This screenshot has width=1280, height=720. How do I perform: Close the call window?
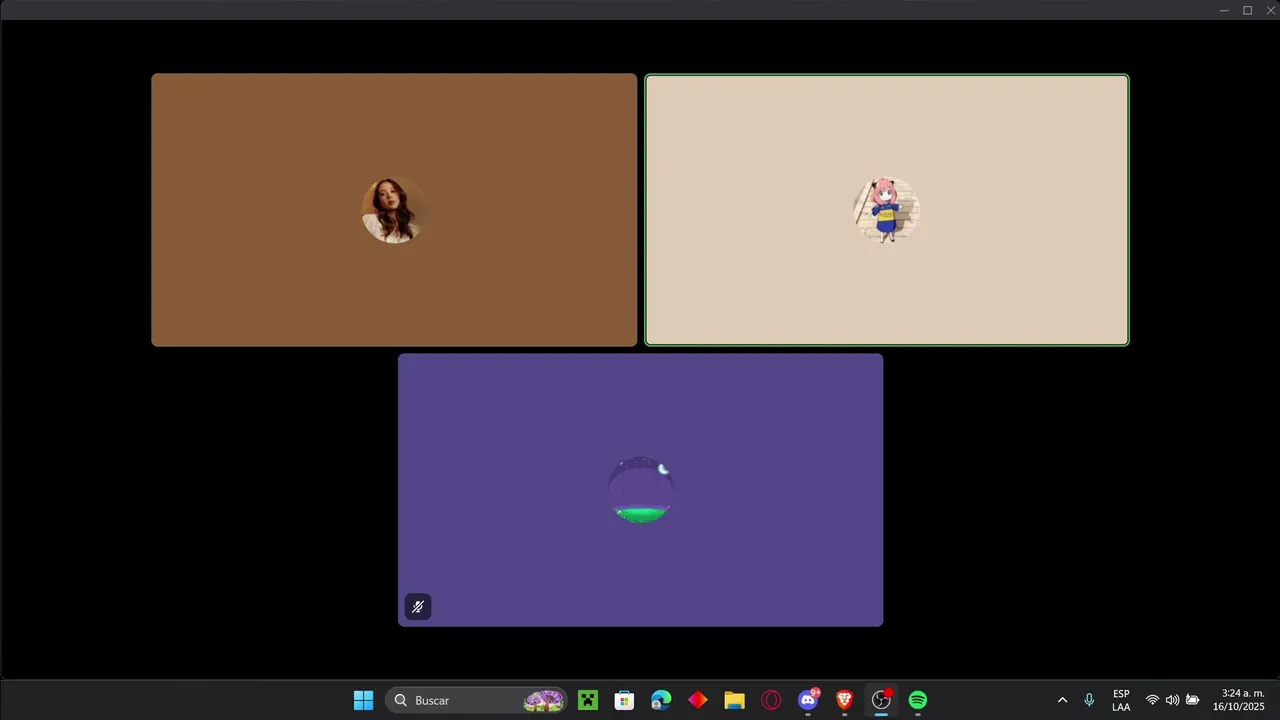[1271, 10]
